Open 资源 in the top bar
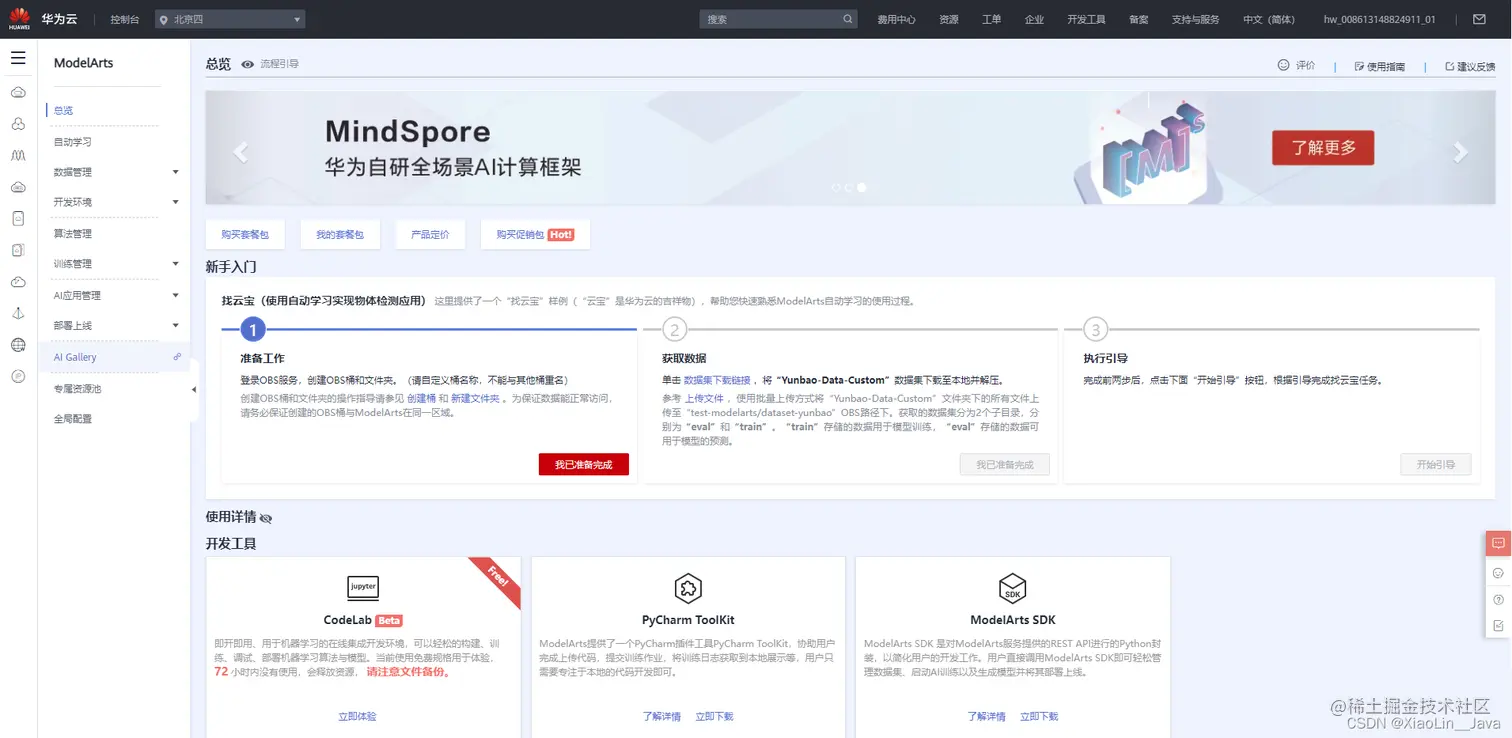1512x738 pixels. (x=948, y=19)
